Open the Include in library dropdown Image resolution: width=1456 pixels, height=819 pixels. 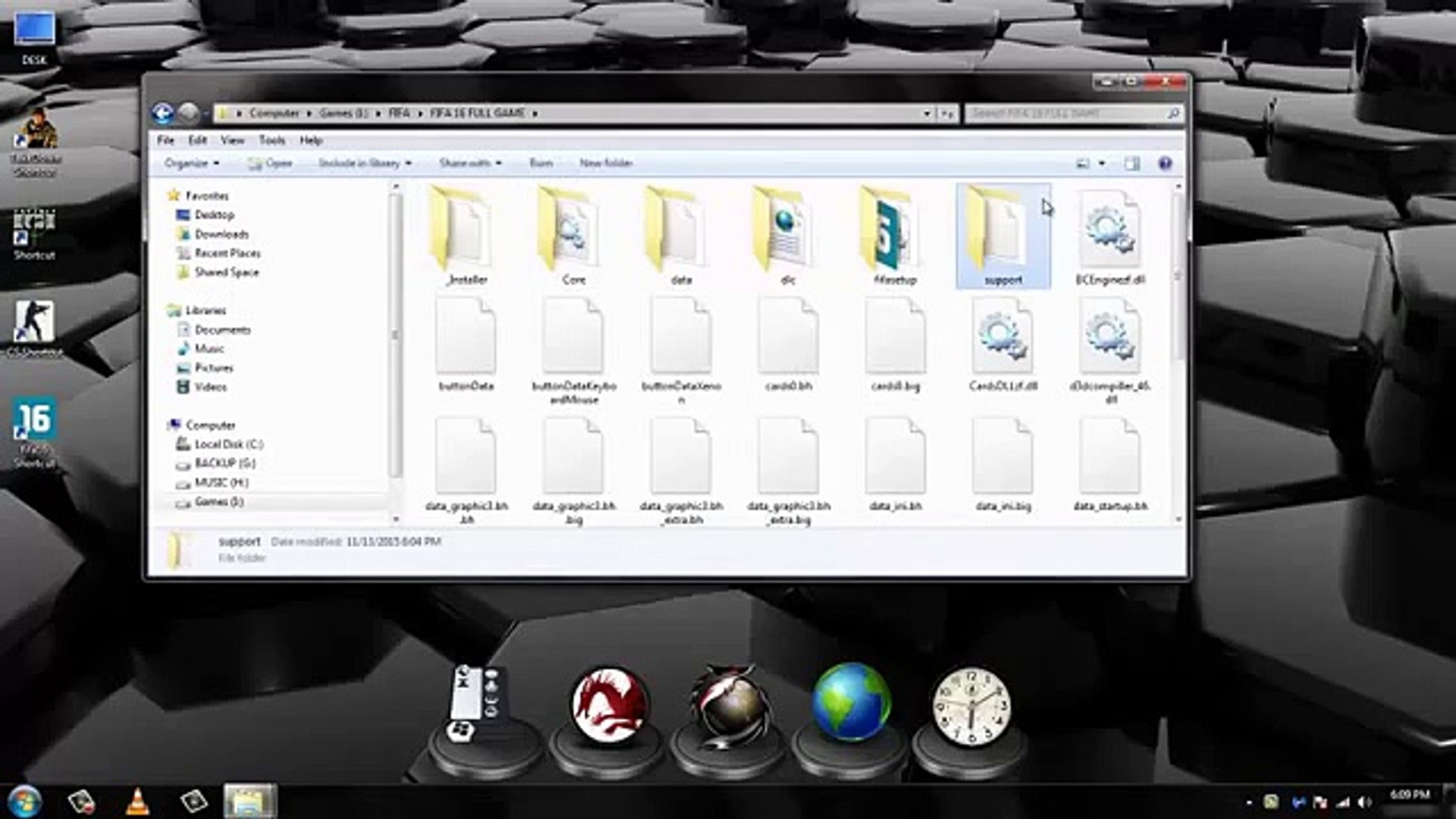pyautogui.click(x=364, y=163)
